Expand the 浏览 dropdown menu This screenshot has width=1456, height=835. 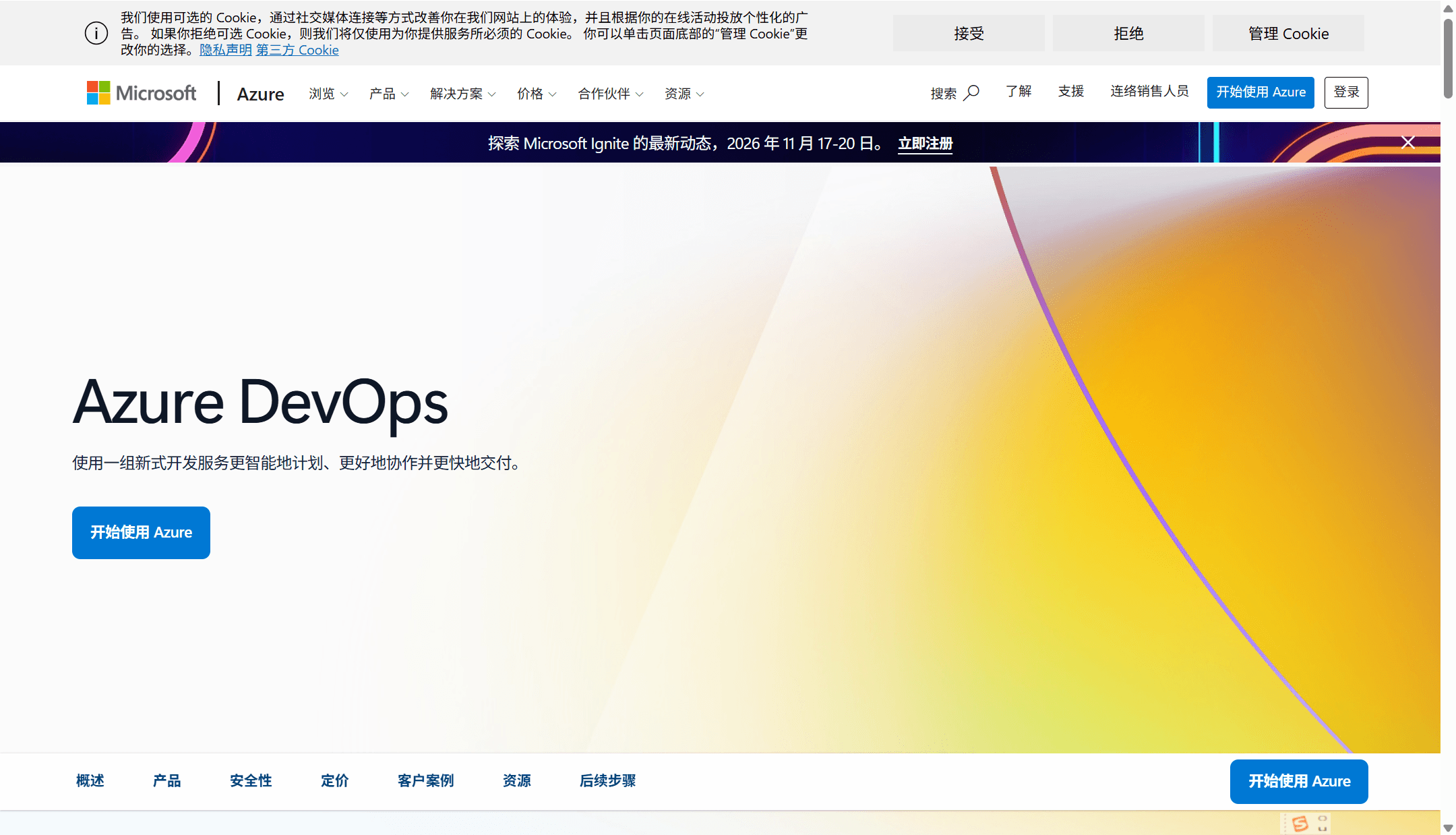point(328,94)
